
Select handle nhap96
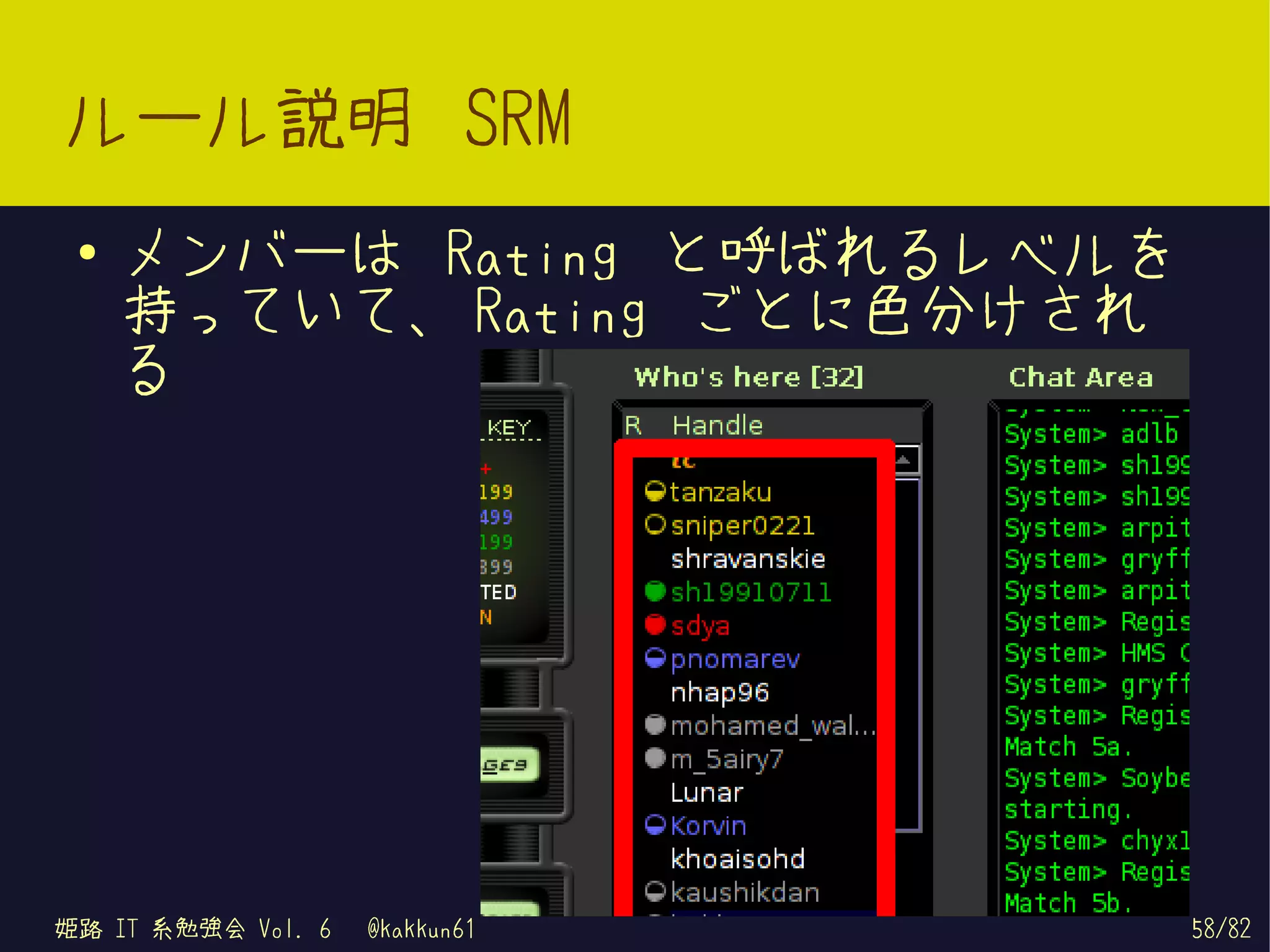[x=720, y=693]
